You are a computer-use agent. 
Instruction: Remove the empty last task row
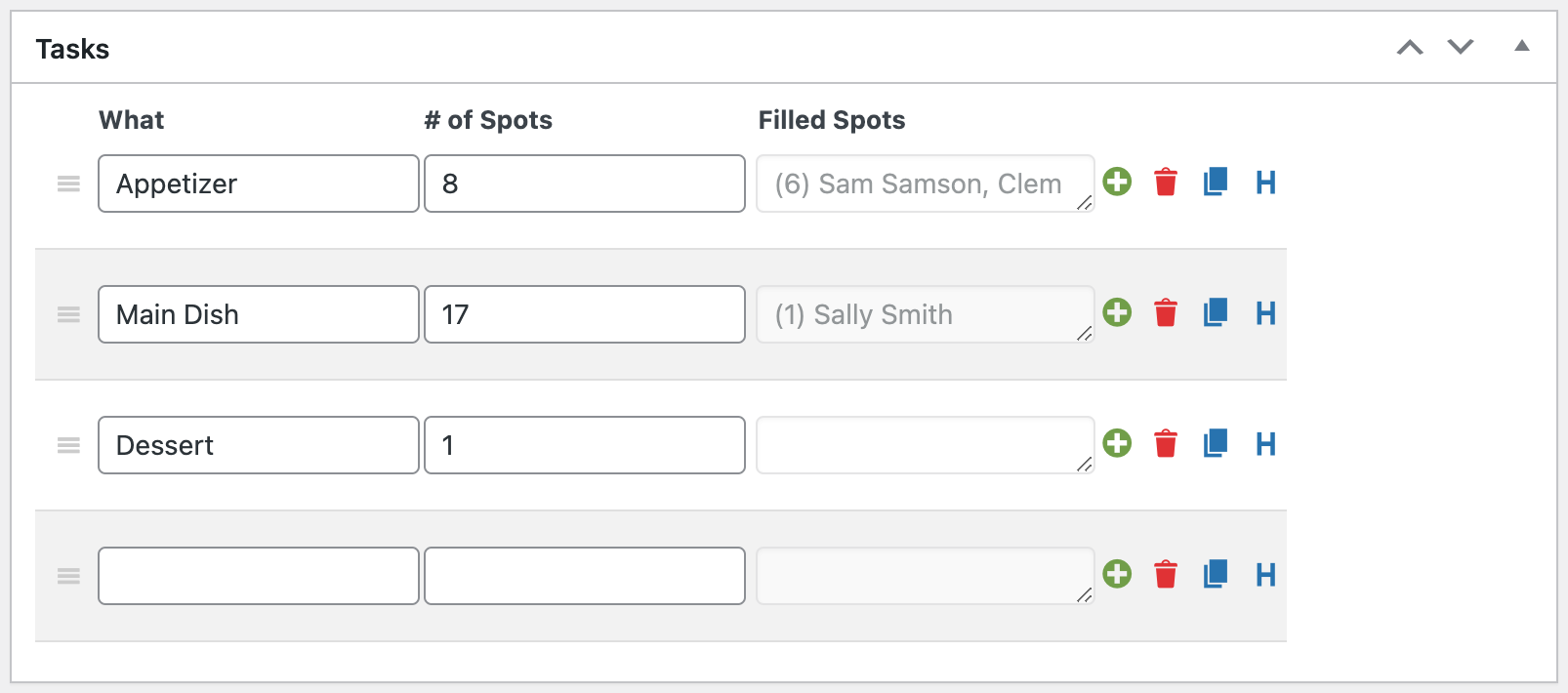click(1166, 575)
